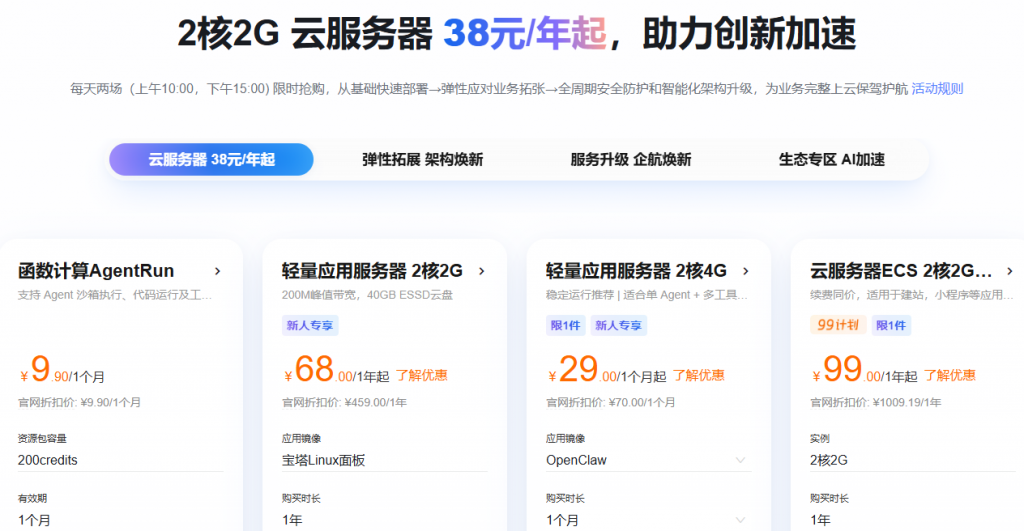Image resolution: width=1024 pixels, height=531 pixels.
Task: Click 了解优惠 on the ¥68 card
Action: [x=422, y=376]
